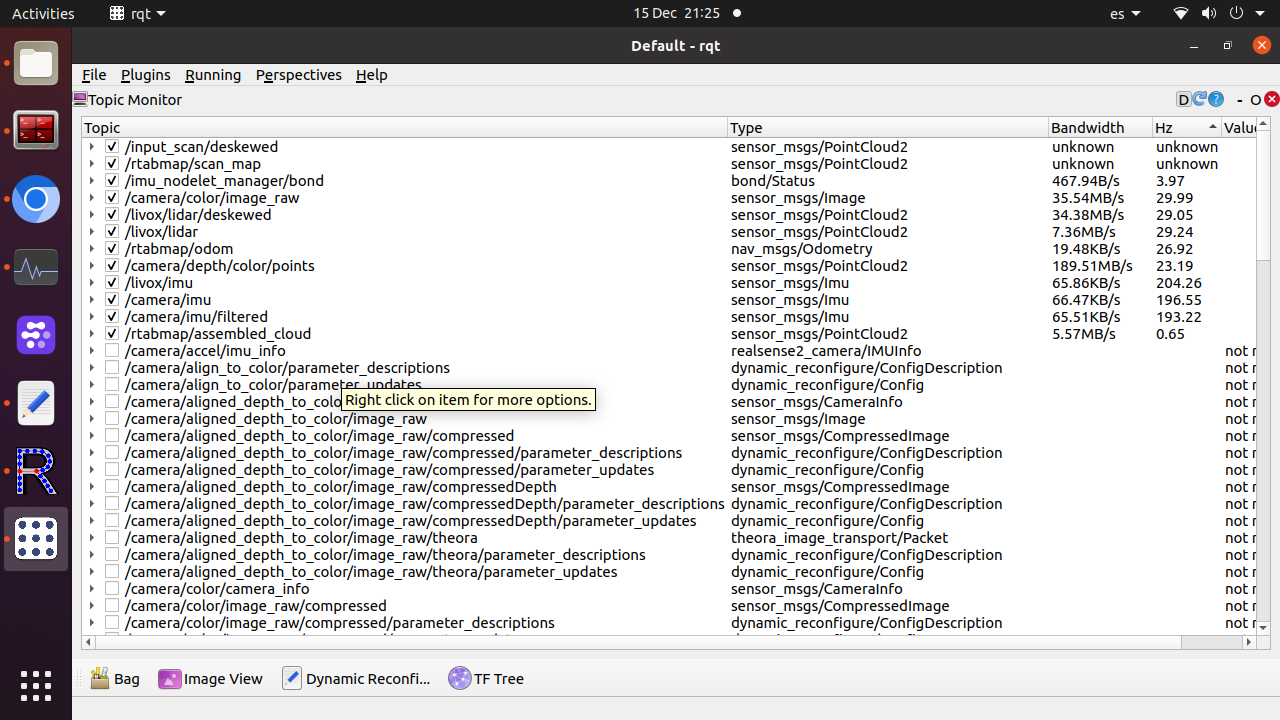Open the Image View plugin
Image resolution: width=1280 pixels, height=720 pixels.
click(x=211, y=678)
